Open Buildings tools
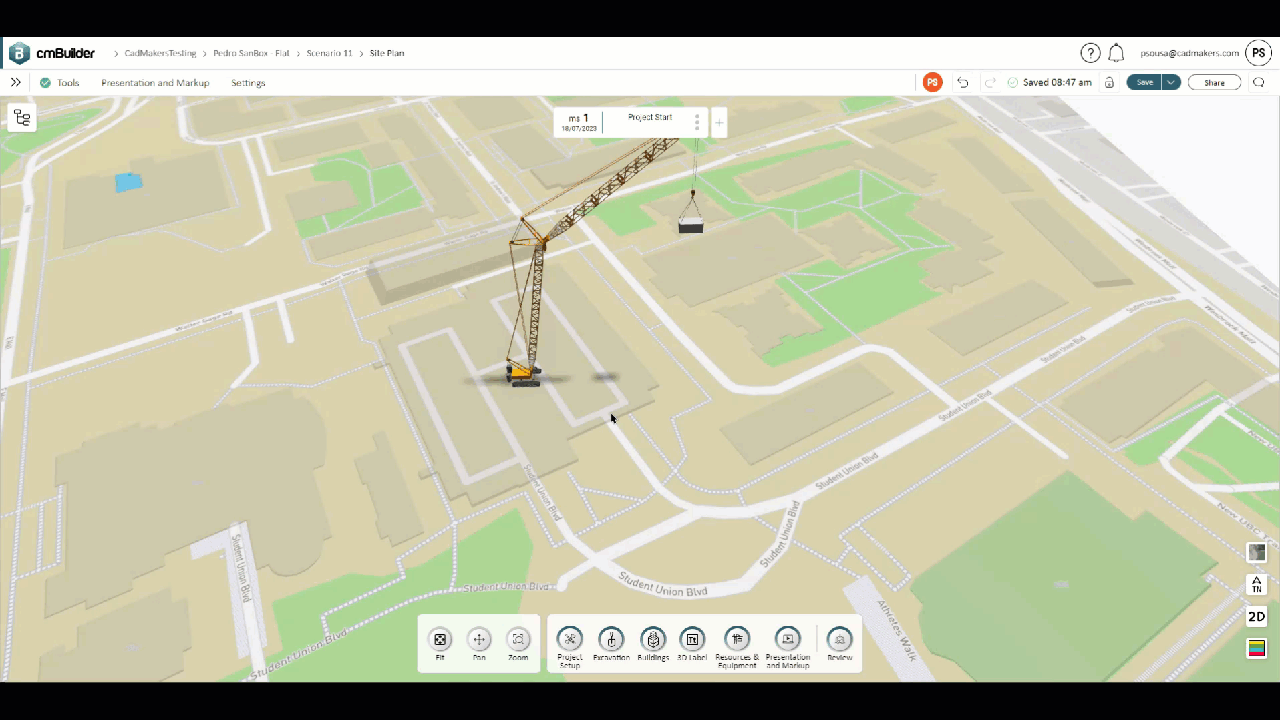The image size is (1280, 720). [x=653, y=643]
